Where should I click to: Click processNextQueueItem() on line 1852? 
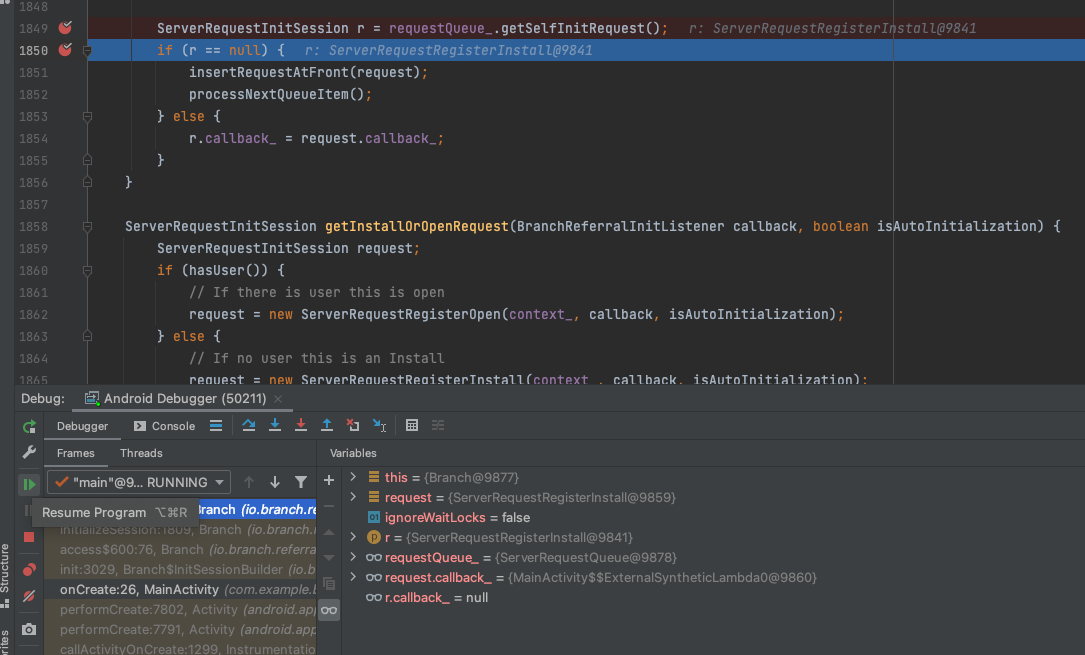(276, 95)
